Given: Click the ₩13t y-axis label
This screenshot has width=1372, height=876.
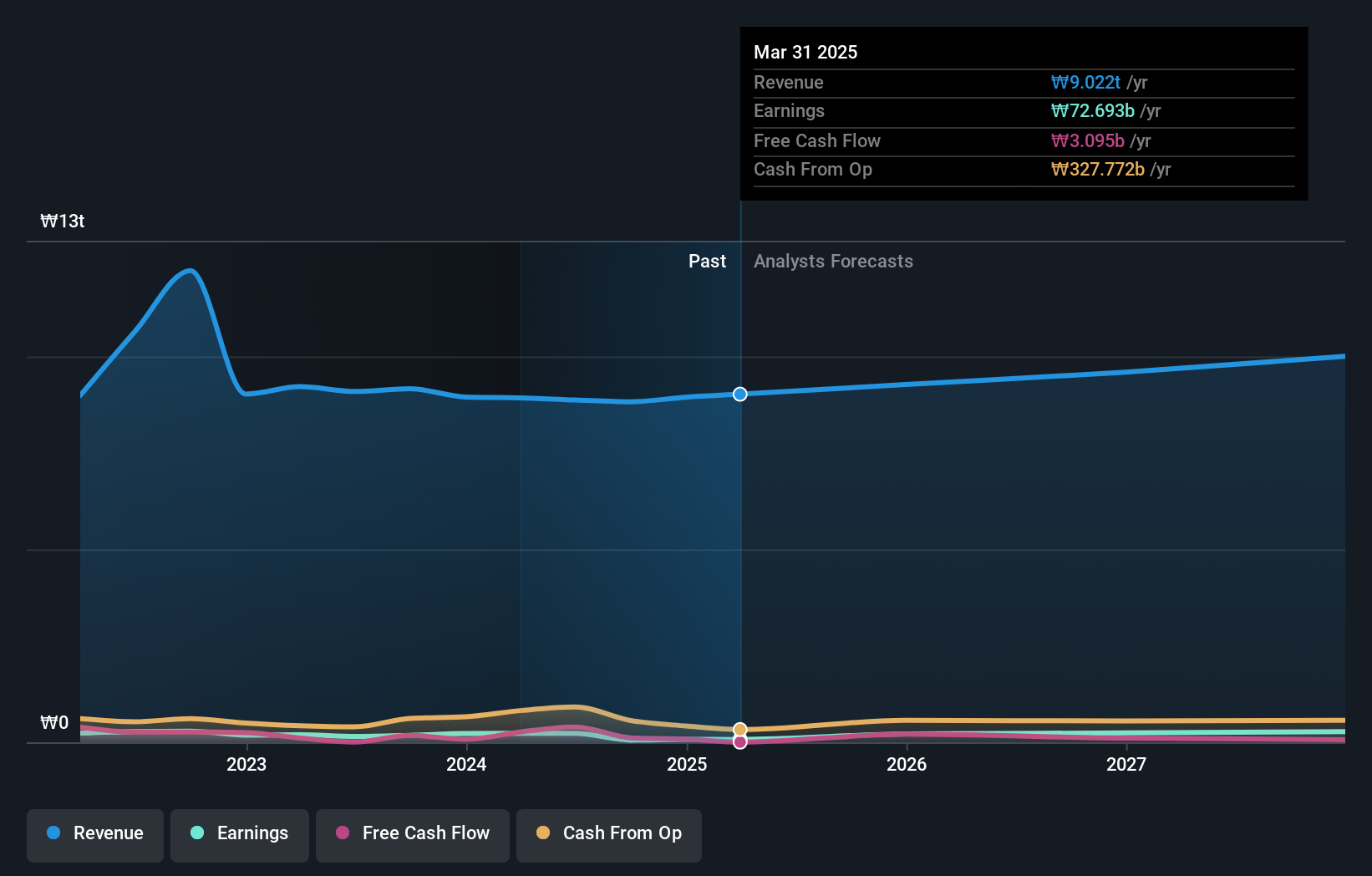Looking at the screenshot, I should (63, 221).
